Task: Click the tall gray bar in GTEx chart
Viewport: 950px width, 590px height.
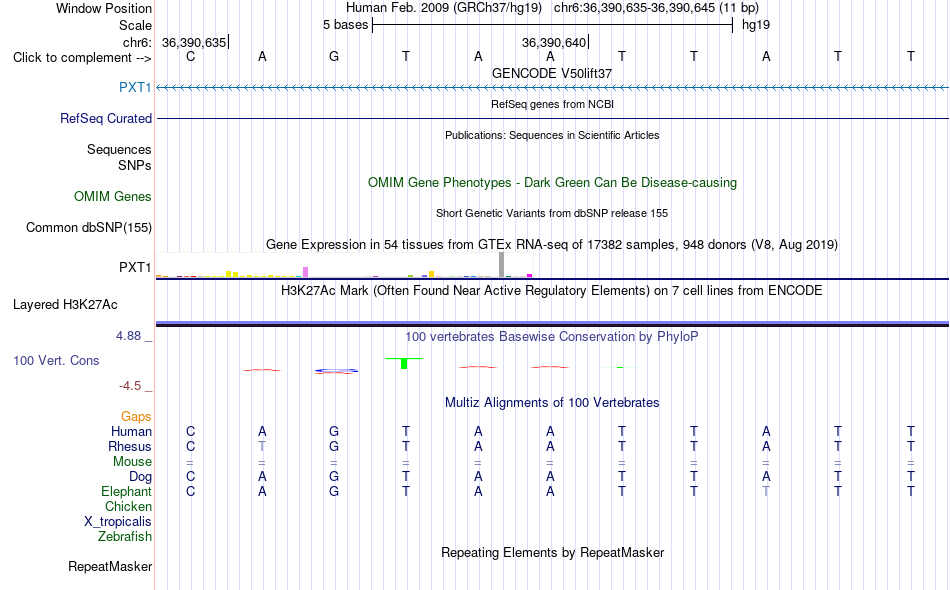Action: 501,265
